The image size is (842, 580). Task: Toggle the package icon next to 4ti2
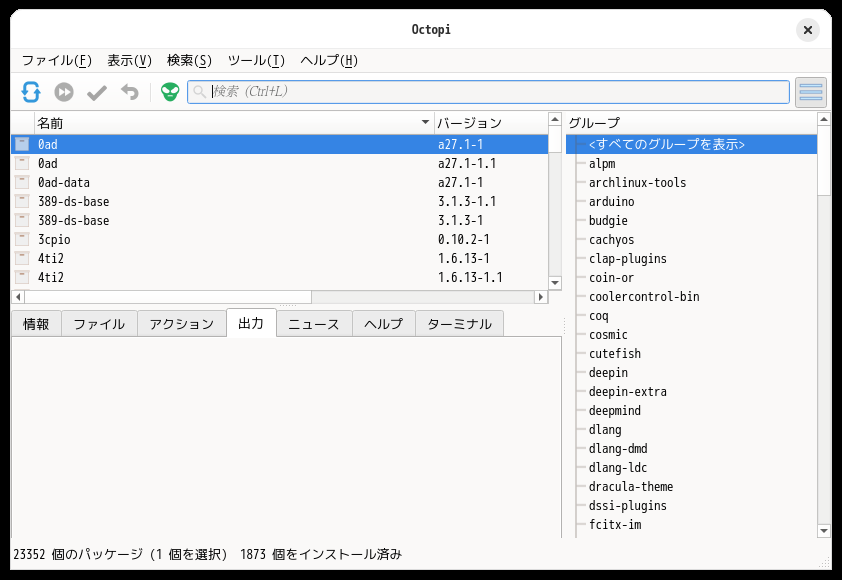pyautogui.click(x=22, y=258)
